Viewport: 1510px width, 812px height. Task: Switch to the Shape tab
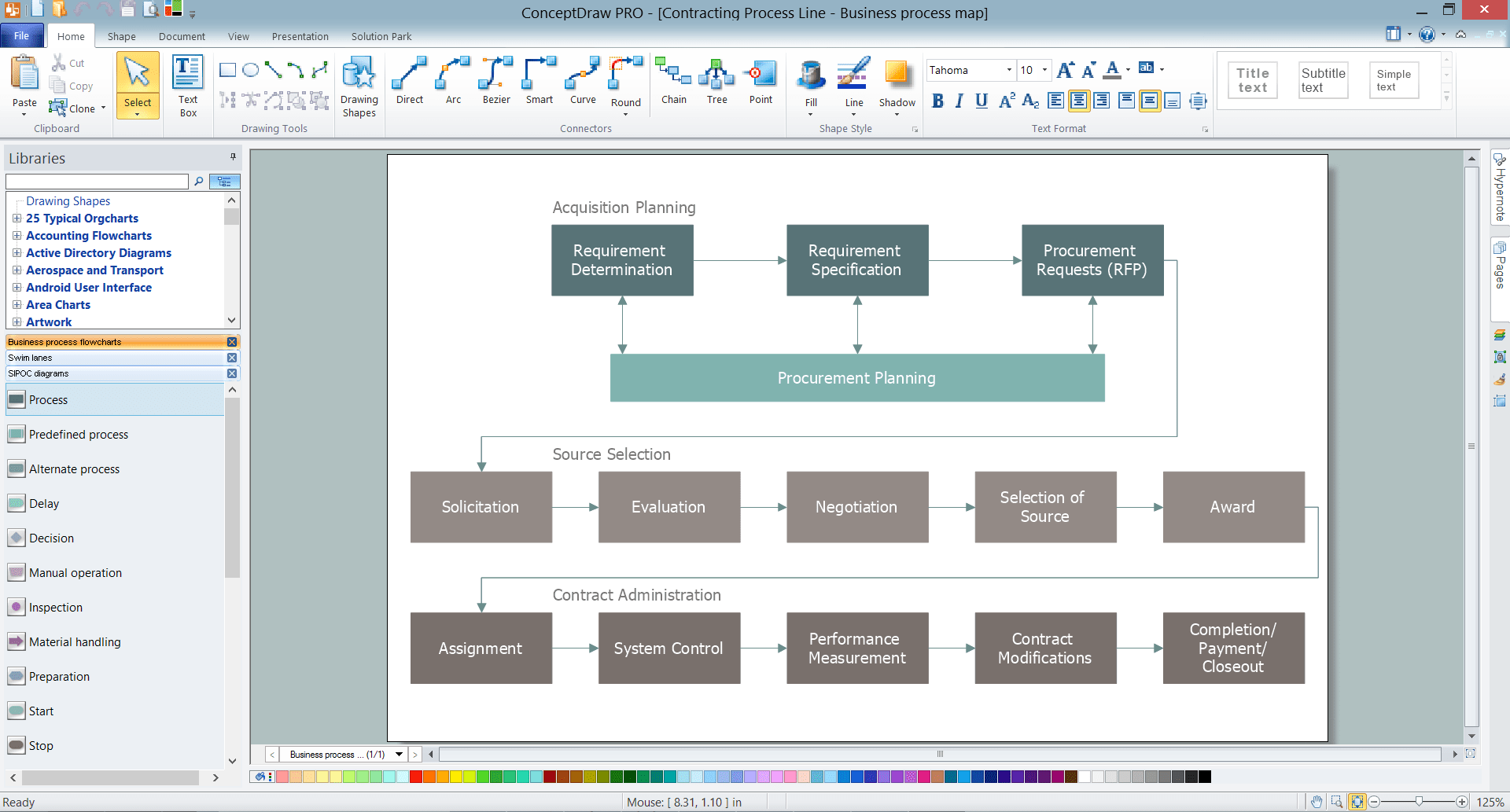pos(121,36)
